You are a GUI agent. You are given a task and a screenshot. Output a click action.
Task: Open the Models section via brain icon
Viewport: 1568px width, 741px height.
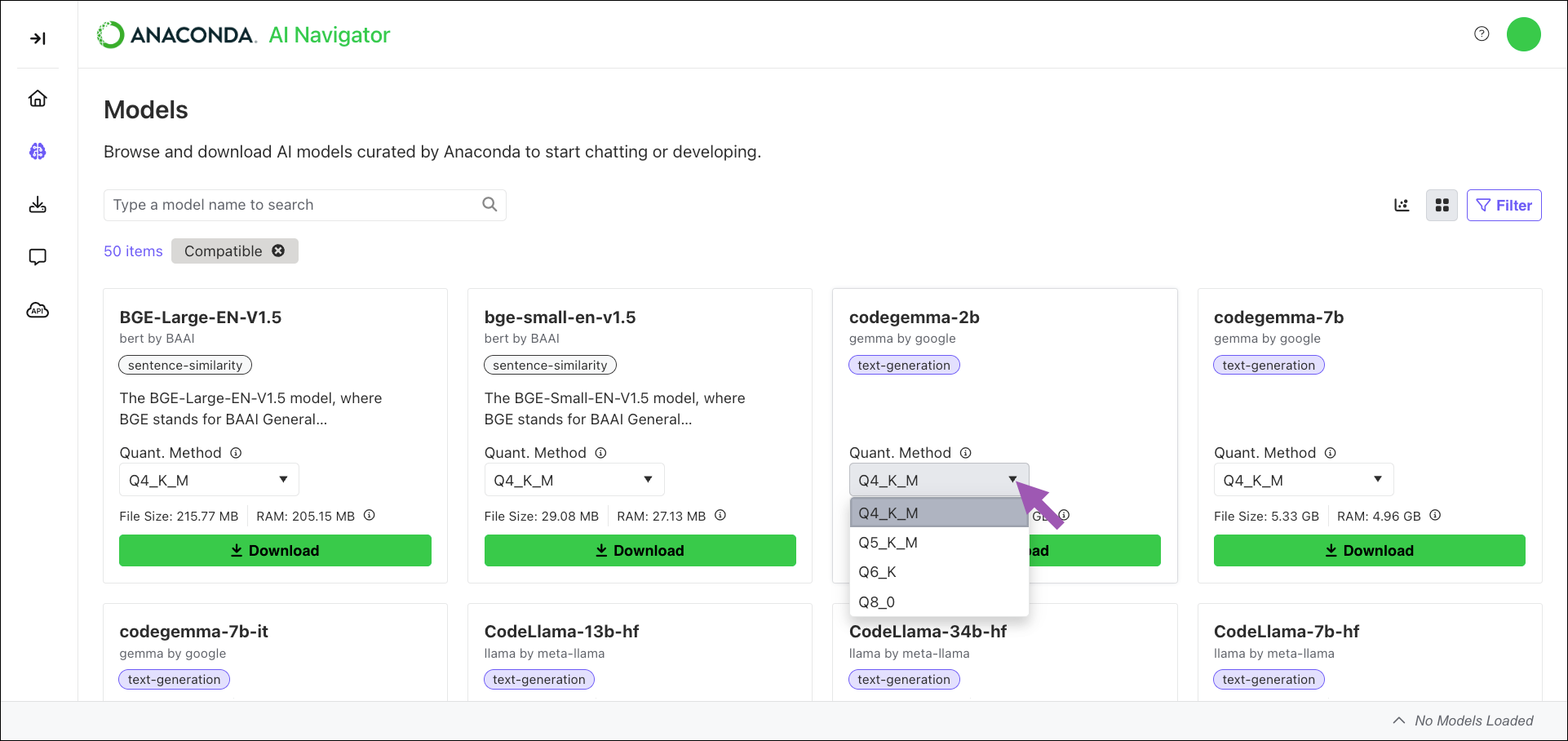(38, 151)
